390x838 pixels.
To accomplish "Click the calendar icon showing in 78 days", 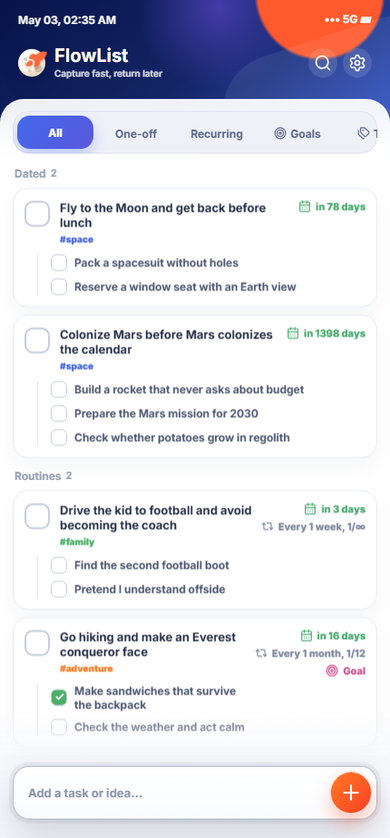I will (305, 206).
